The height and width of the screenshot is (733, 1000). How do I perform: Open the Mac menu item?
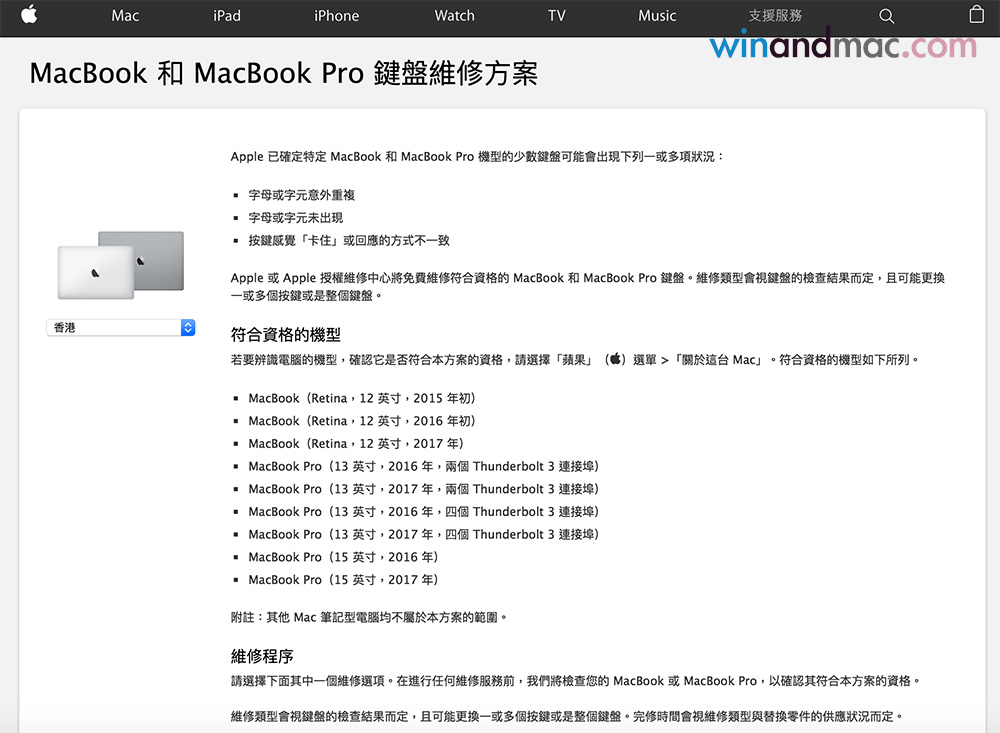click(125, 16)
